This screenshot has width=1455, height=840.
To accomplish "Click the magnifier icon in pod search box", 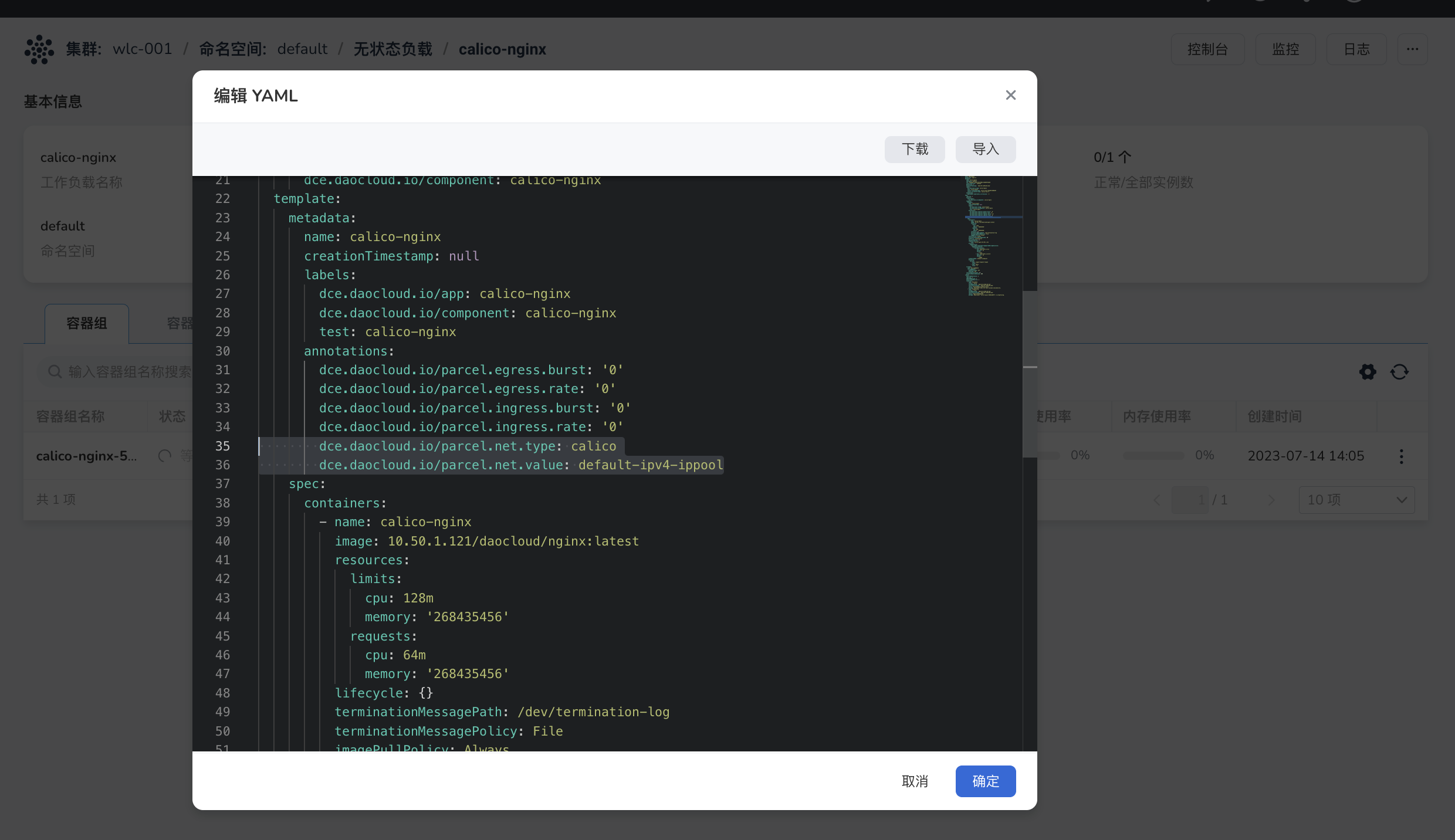I will click(x=54, y=371).
